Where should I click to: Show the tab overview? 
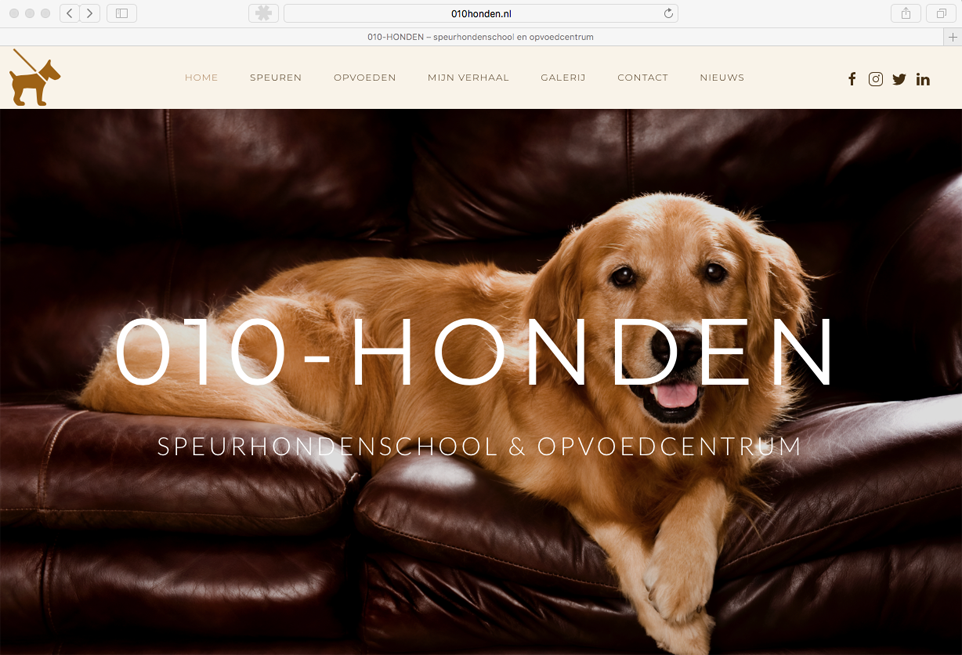(941, 13)
